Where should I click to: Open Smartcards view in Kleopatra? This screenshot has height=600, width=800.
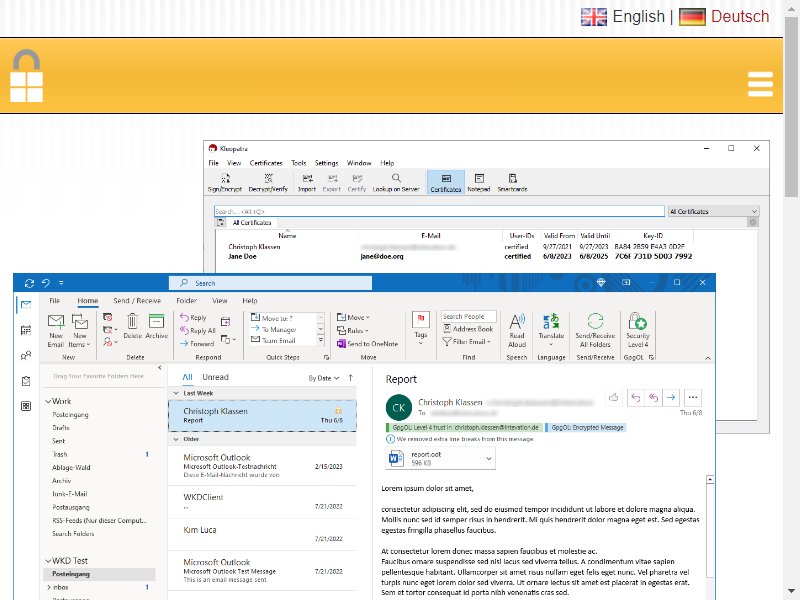point(512,182)
